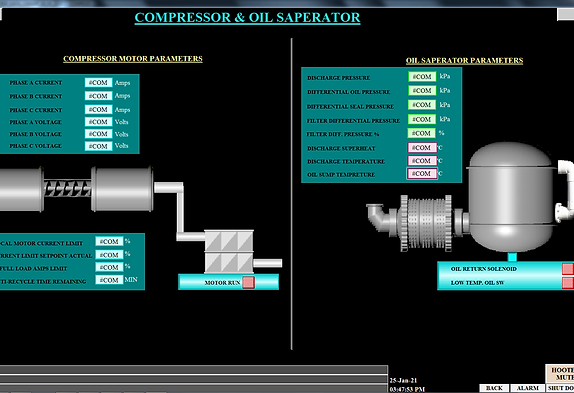Click the BACK button
Image resolution: width=574 pixels, height=393 pixels.
coord(494,388)
